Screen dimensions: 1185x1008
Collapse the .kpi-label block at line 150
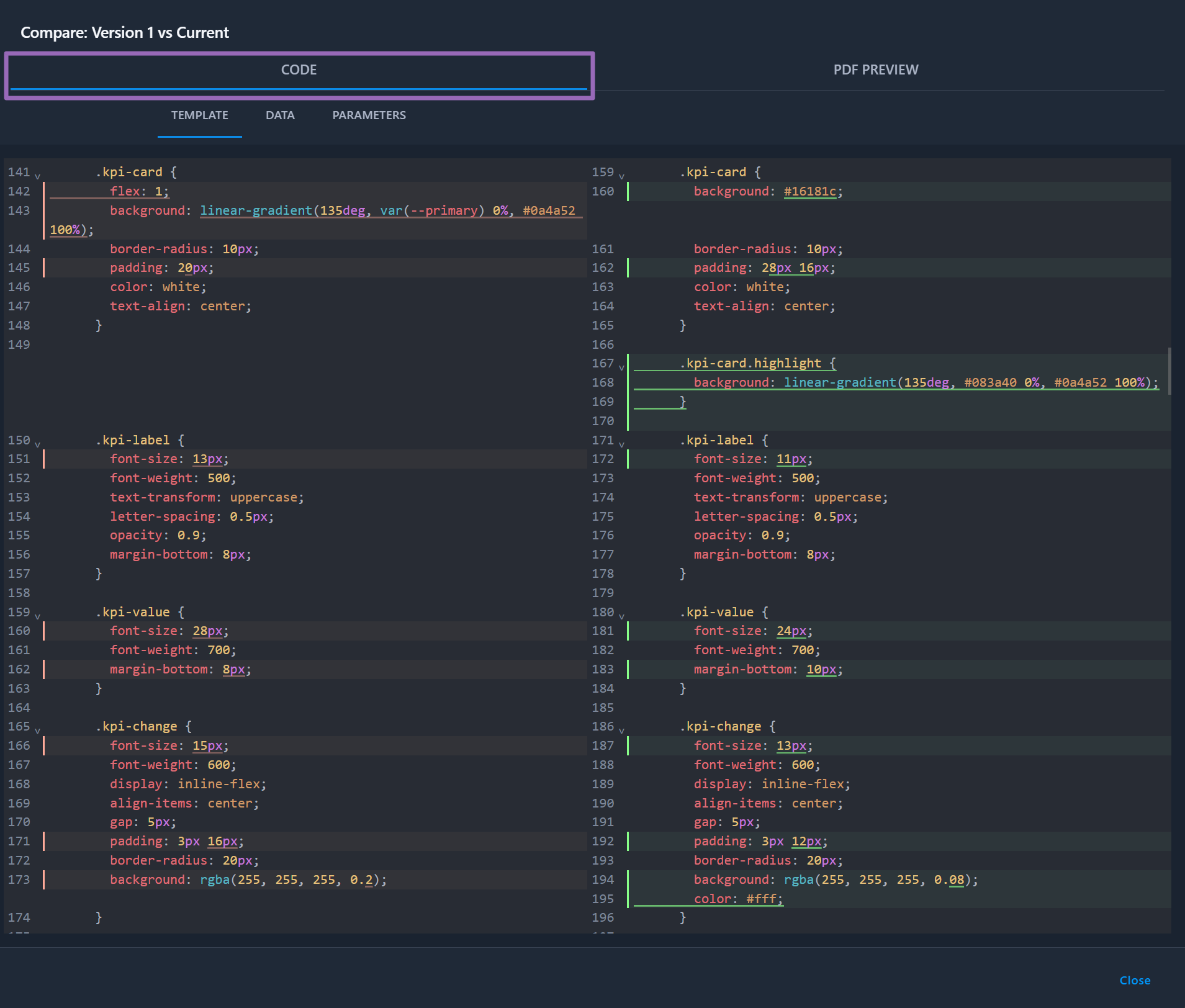38,444
